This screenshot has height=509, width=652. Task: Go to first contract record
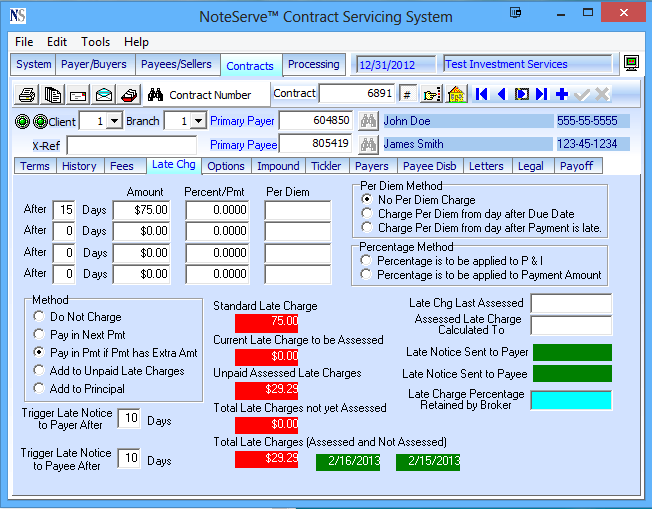coord(482,94)
